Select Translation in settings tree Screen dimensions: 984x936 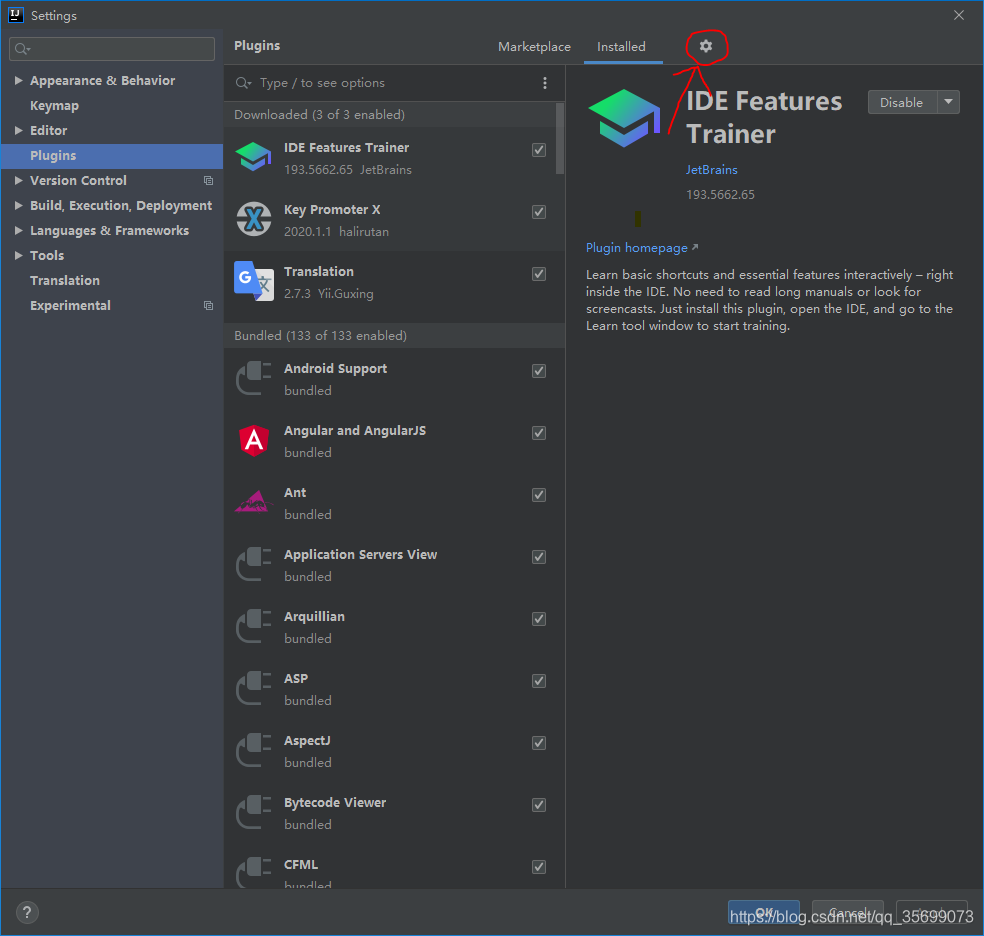pos(65,280)
